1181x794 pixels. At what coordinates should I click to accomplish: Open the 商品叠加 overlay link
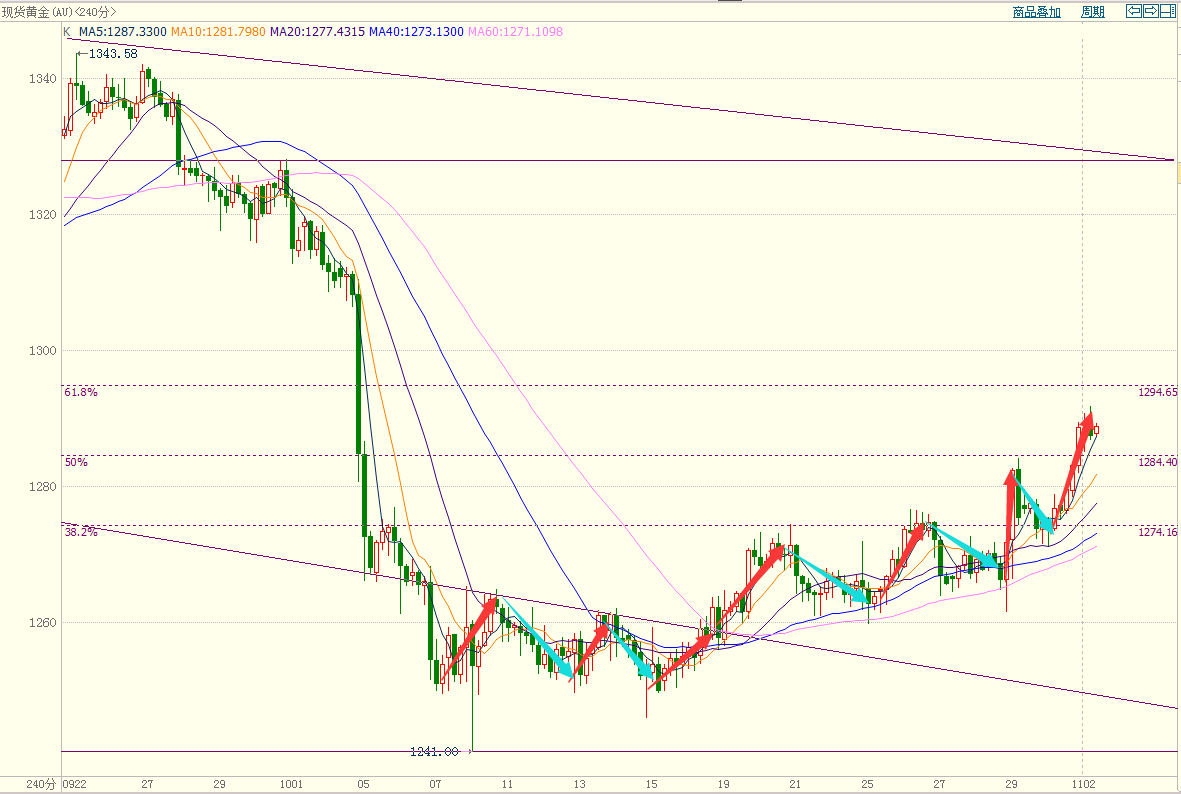(x=1036, y=11)
